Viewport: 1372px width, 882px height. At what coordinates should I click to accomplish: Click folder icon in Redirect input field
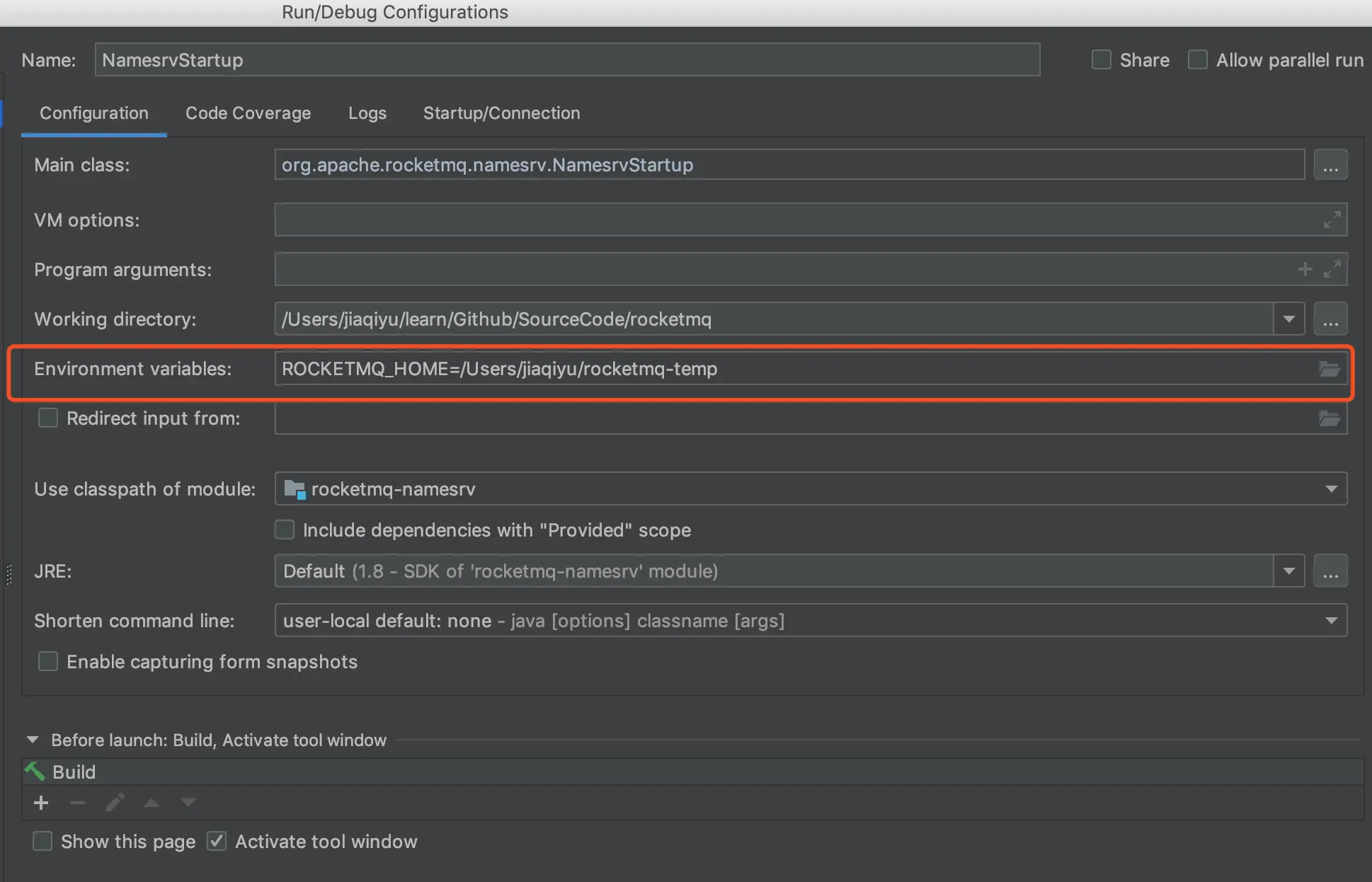(1329, 418)
